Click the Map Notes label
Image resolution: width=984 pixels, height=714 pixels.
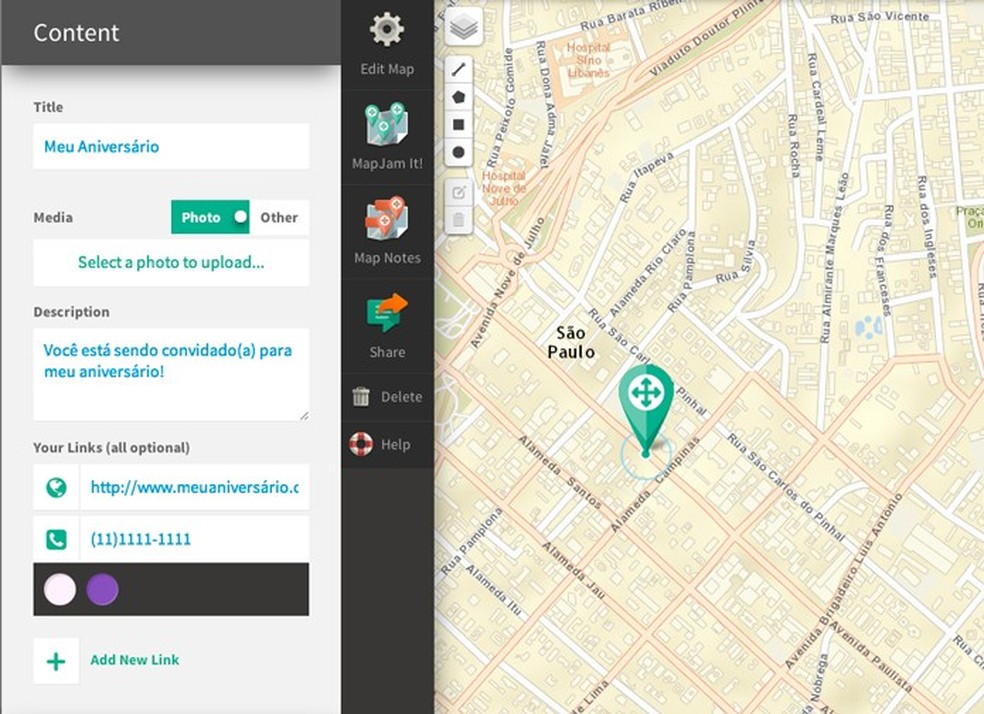387,258
